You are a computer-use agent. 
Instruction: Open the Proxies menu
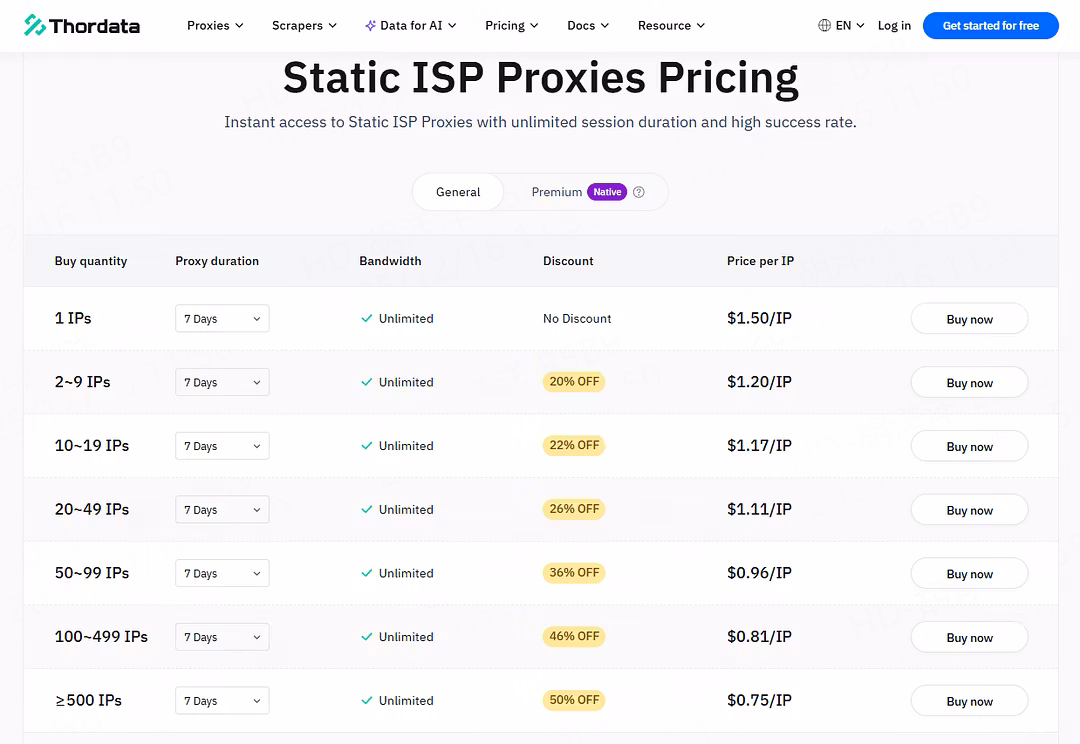(x=215, y=25)
